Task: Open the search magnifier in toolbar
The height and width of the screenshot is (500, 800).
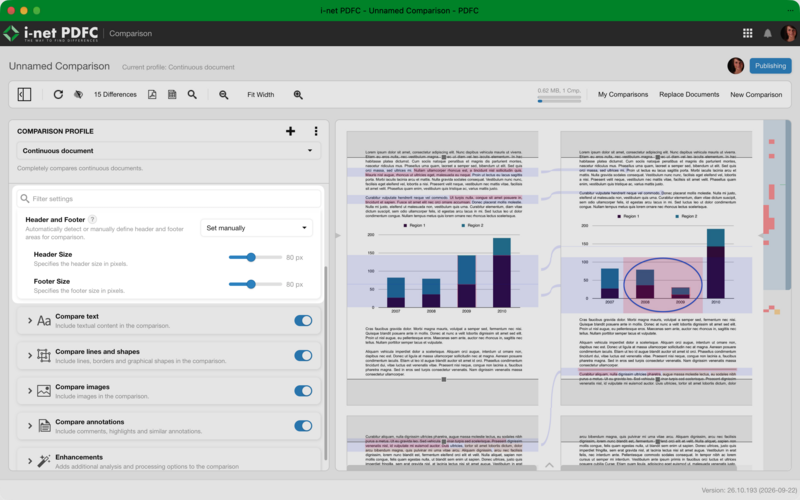Action: coord(192,94)
